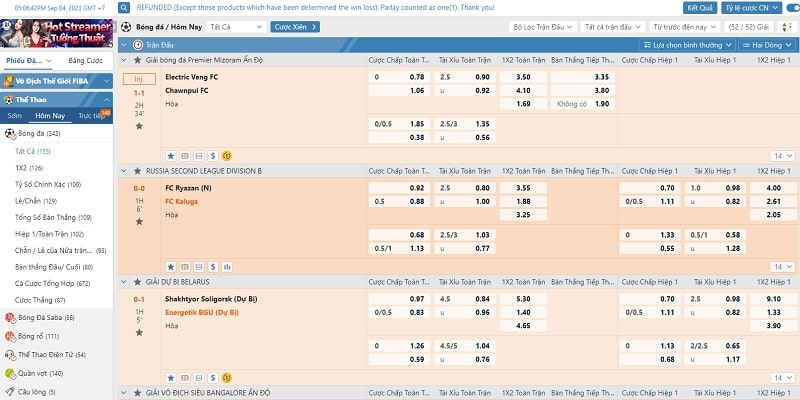
Task: Open Bộ Lọc Trận Đấu dropdown
Action: tap(543, 27)
